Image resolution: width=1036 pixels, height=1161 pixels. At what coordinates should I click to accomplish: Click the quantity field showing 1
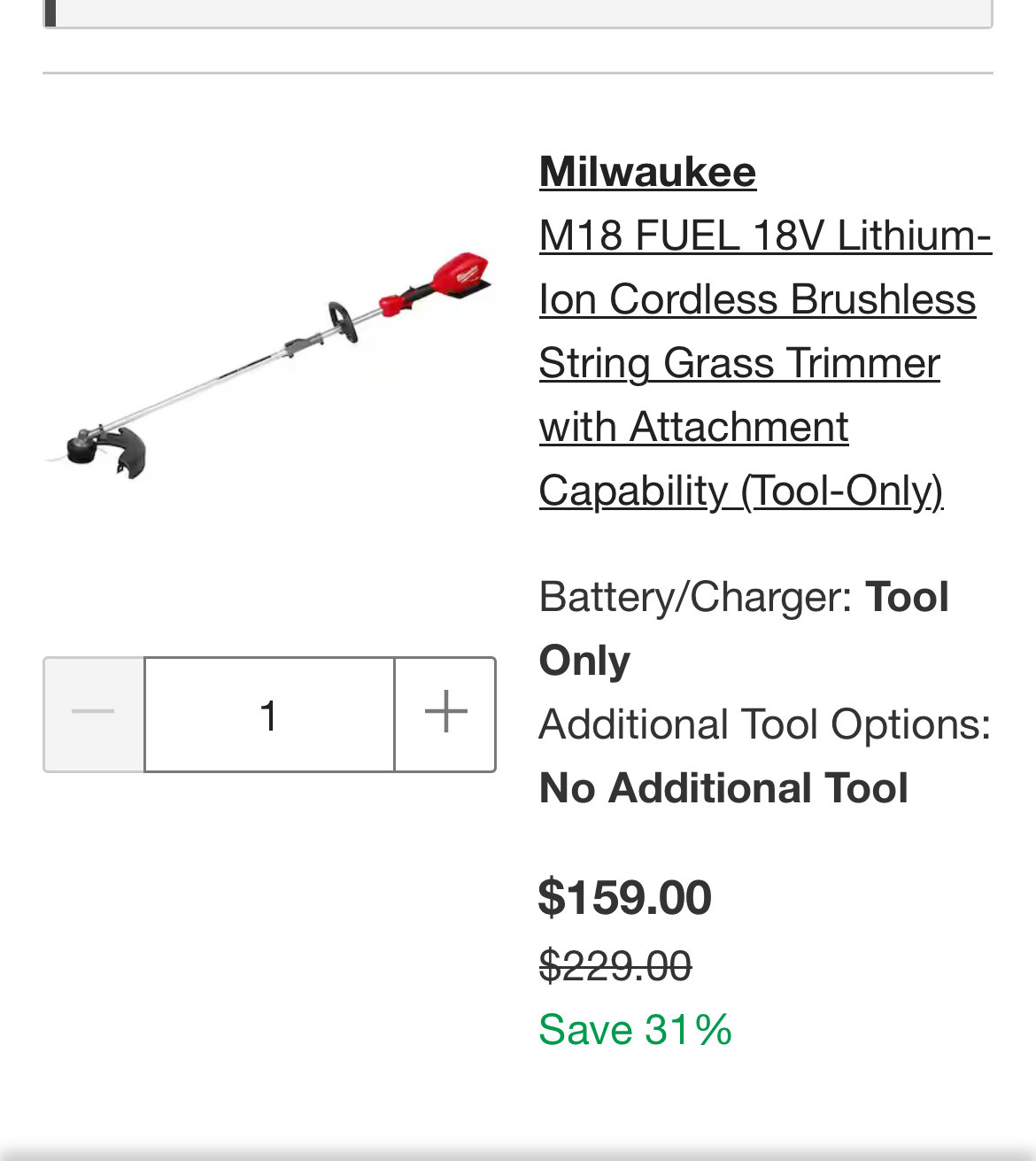click(269, 714)
